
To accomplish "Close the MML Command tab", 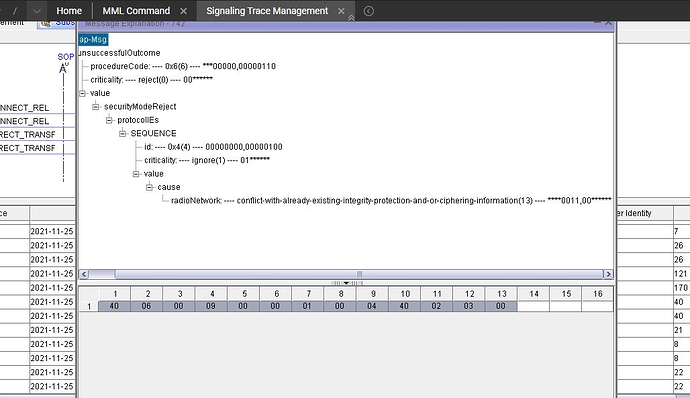I will 184,11.
